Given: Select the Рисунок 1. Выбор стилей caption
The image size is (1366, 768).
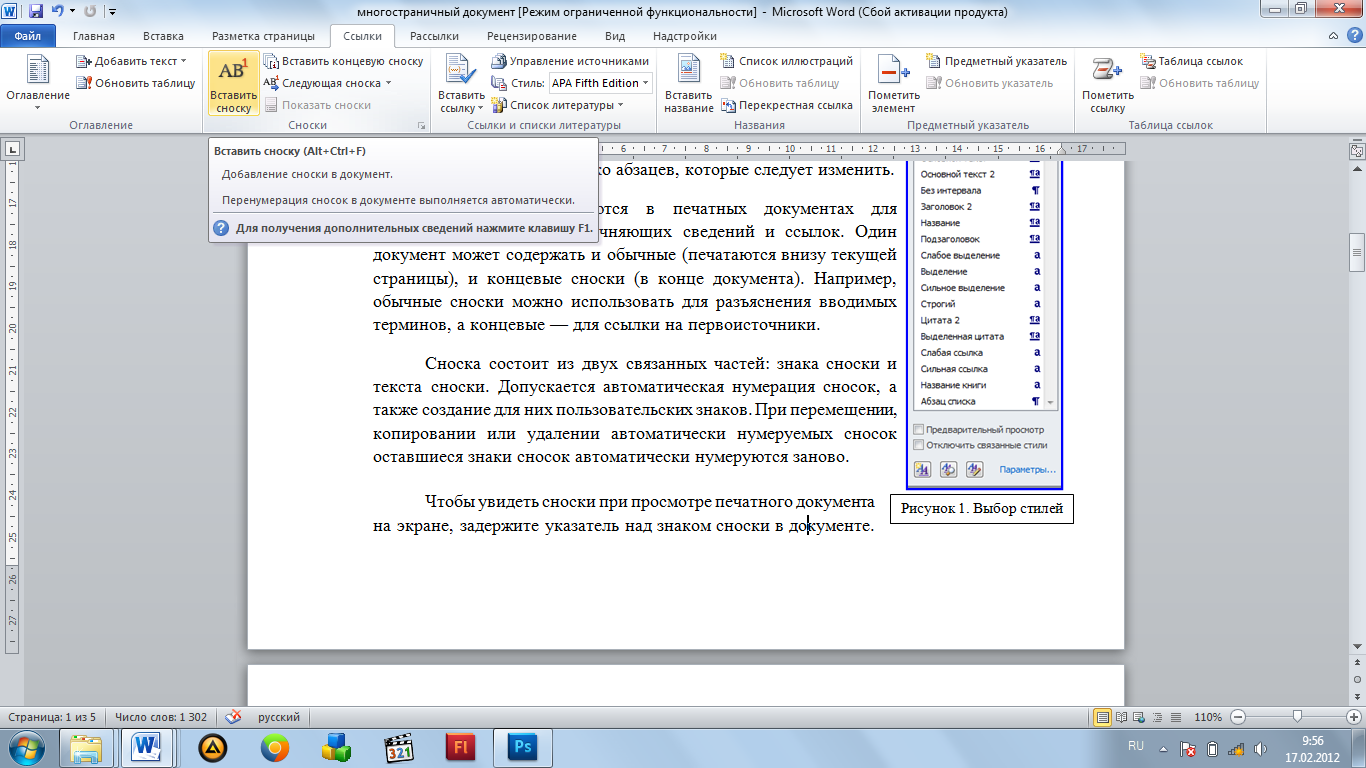Looking at the screenshot, I should (x=982, y=508).
